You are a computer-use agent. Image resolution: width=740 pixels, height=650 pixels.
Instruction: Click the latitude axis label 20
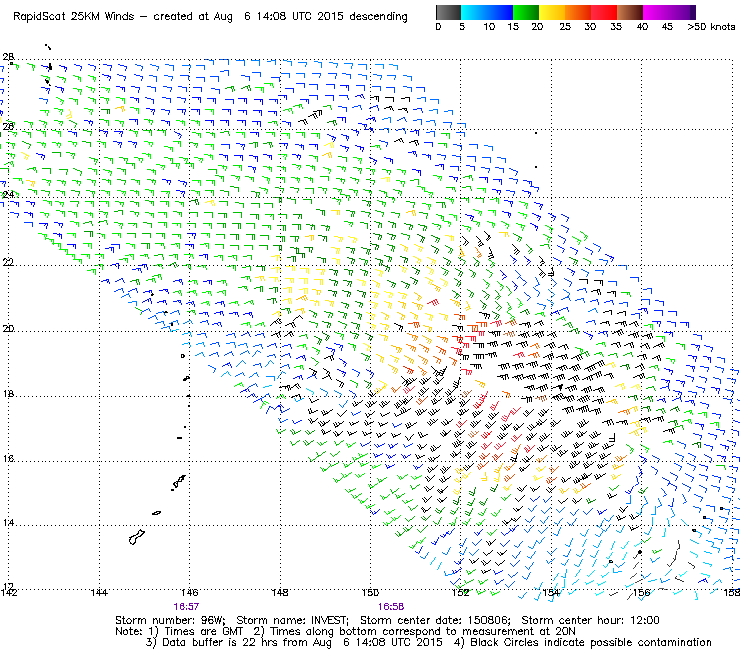(8, 329)
